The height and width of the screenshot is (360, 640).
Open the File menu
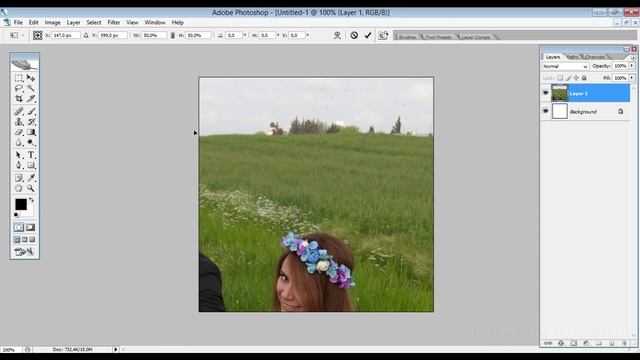[18, 22]
